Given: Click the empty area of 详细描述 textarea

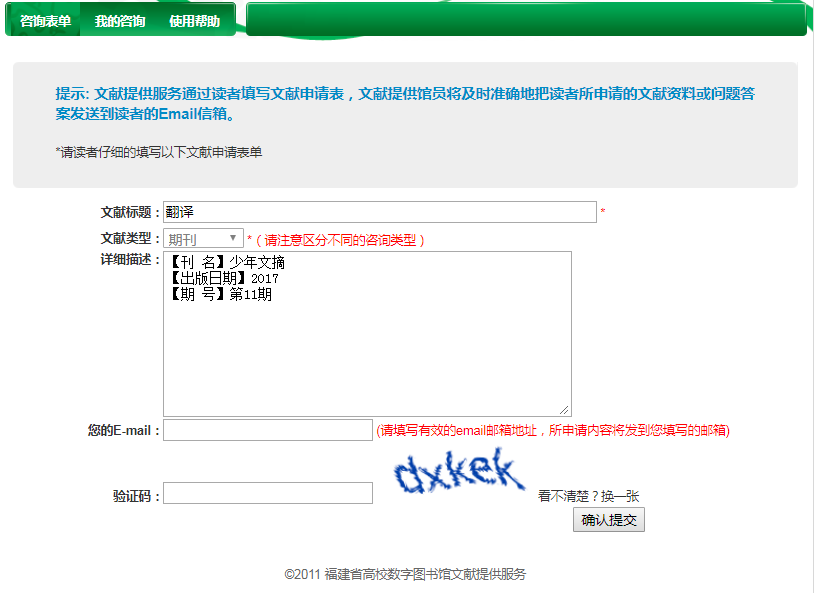Looking at the screenshot, I should [x=366, y=360].
